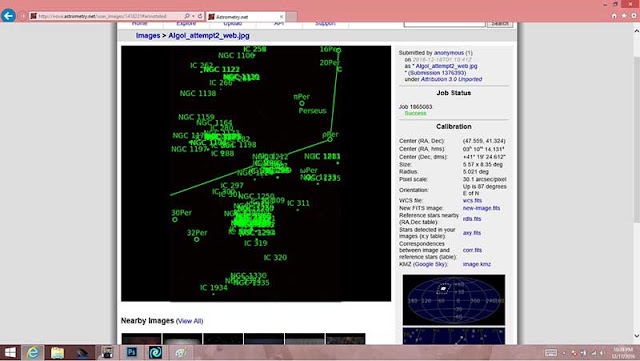Show the on-screen keyboard from system tray

coord(550,352)
